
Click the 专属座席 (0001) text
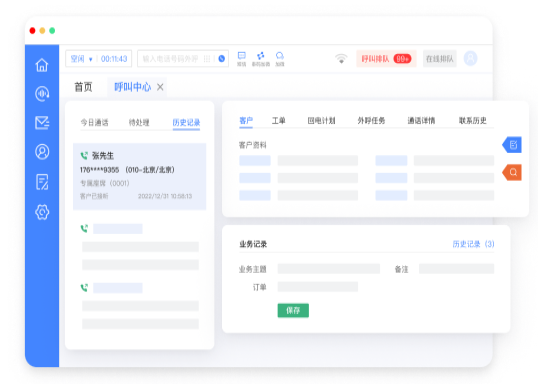point(105,183)
